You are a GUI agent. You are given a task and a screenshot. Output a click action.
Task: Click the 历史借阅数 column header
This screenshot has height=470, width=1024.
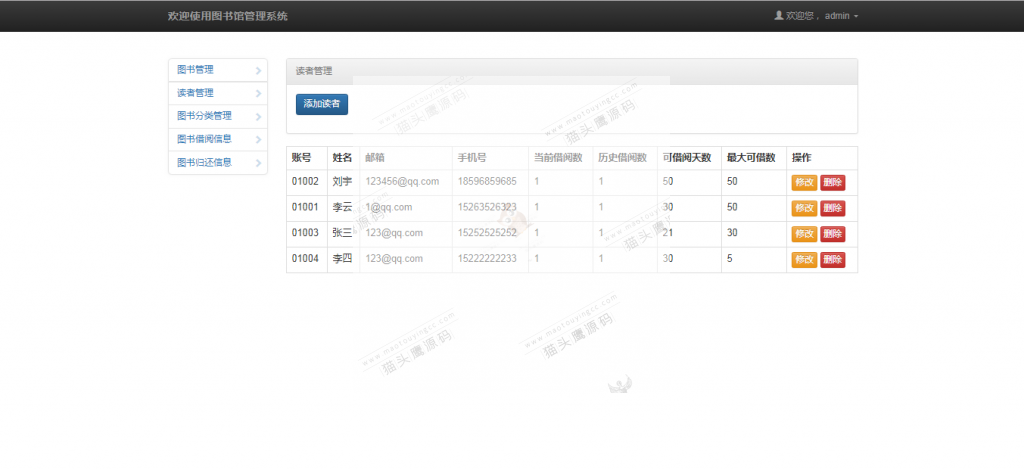[x=622, y=157]
